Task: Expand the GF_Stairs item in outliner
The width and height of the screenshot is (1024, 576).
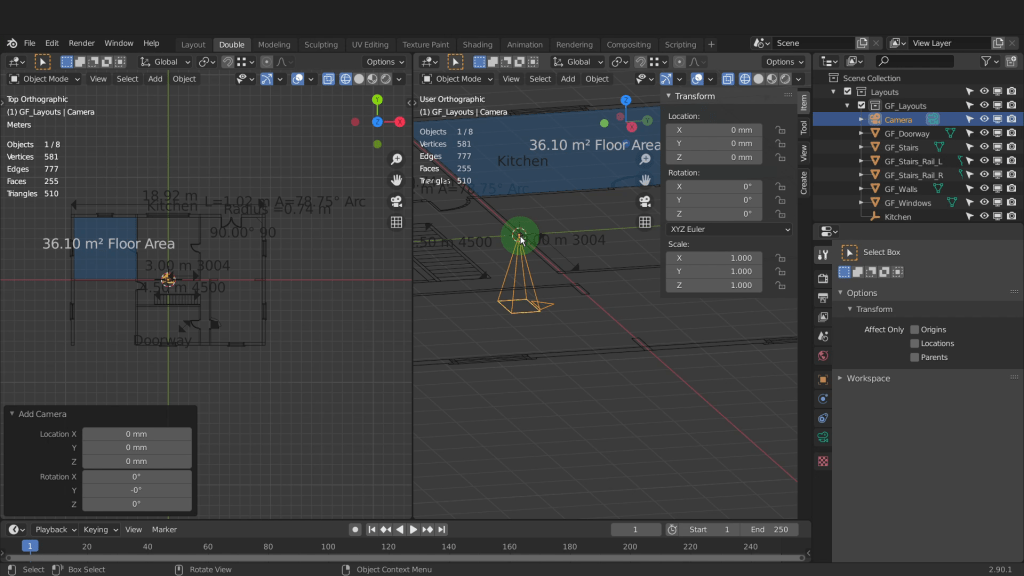Action: point(861,147)
